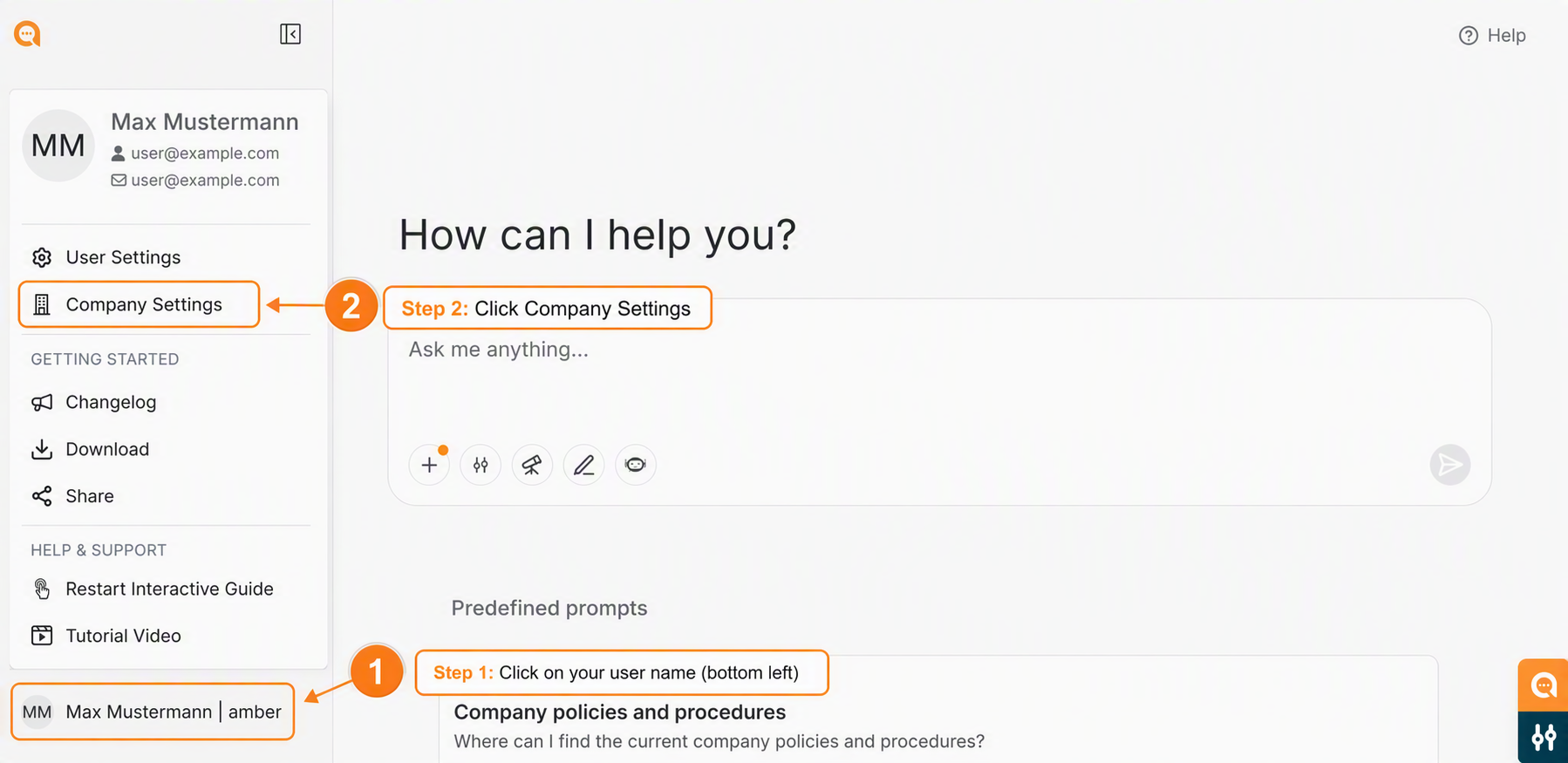Open the orange chat widget icon
Image resolution: width=1568 pixels, height=763 pixels.
pyautogui.click(x=1543, y=685)
